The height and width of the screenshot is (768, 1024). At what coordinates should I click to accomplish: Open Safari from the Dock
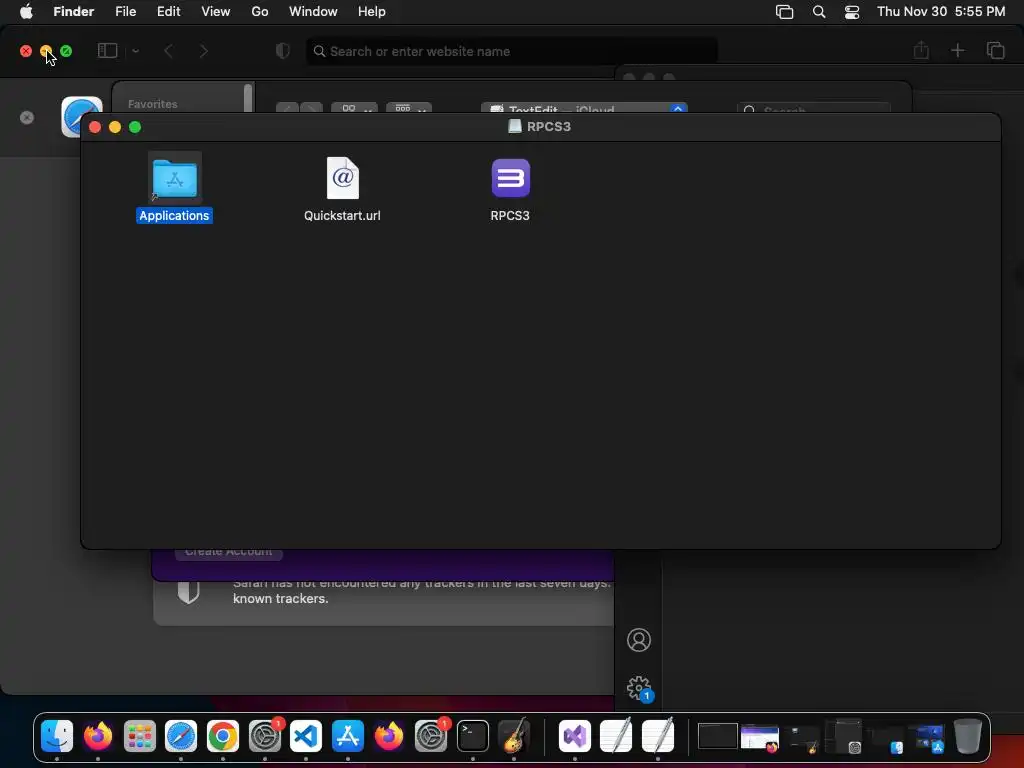click(181, 736)
